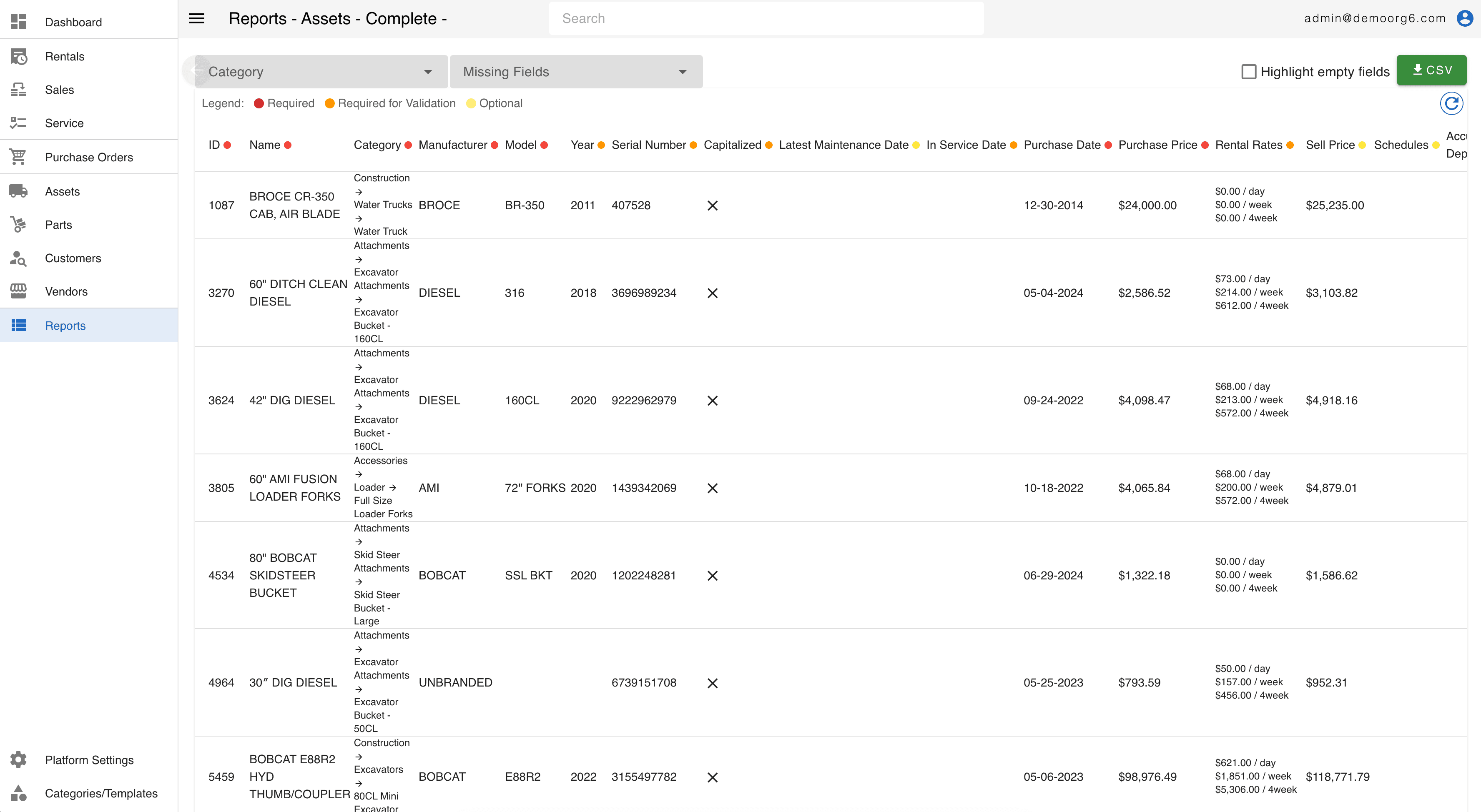Open the user account avatar icon
The image size is (1481, 812).
click(1465, 18)
